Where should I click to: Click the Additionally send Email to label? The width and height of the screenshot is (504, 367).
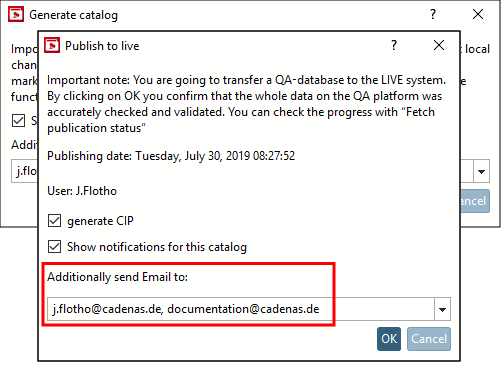117,277
